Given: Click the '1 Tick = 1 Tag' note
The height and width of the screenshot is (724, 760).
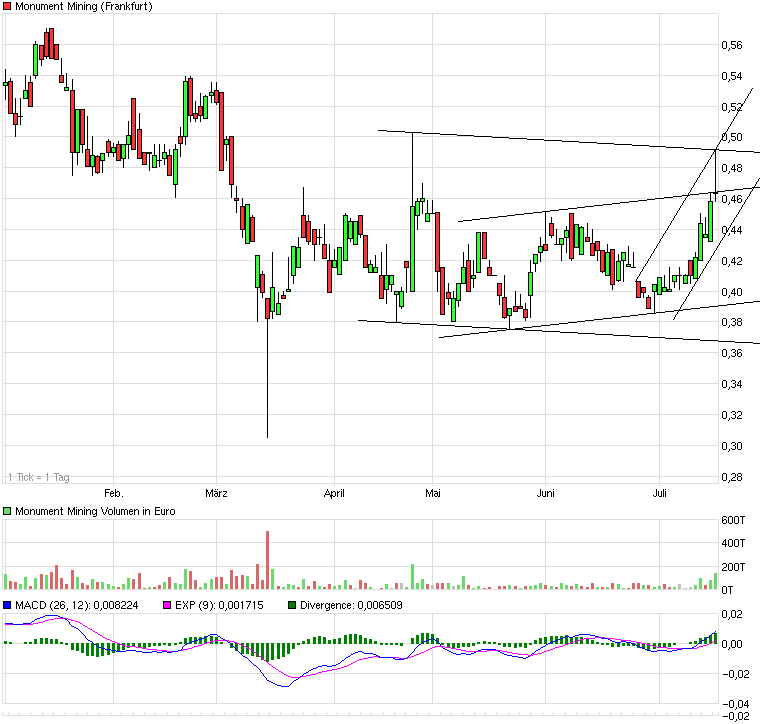Looking at the screenshot, I should (x=39, y=477).
